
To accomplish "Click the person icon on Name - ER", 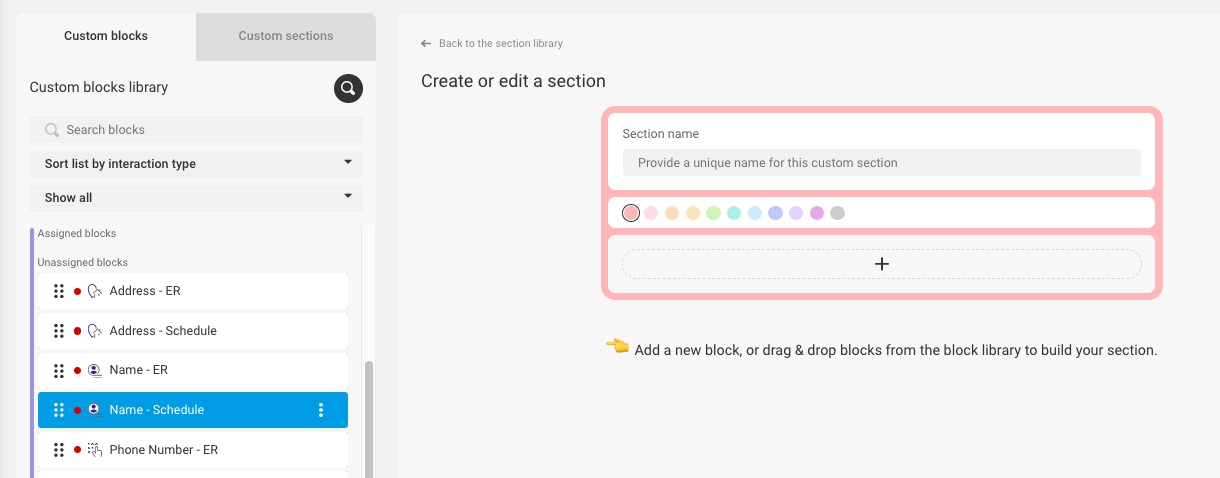I will (95, 370).
